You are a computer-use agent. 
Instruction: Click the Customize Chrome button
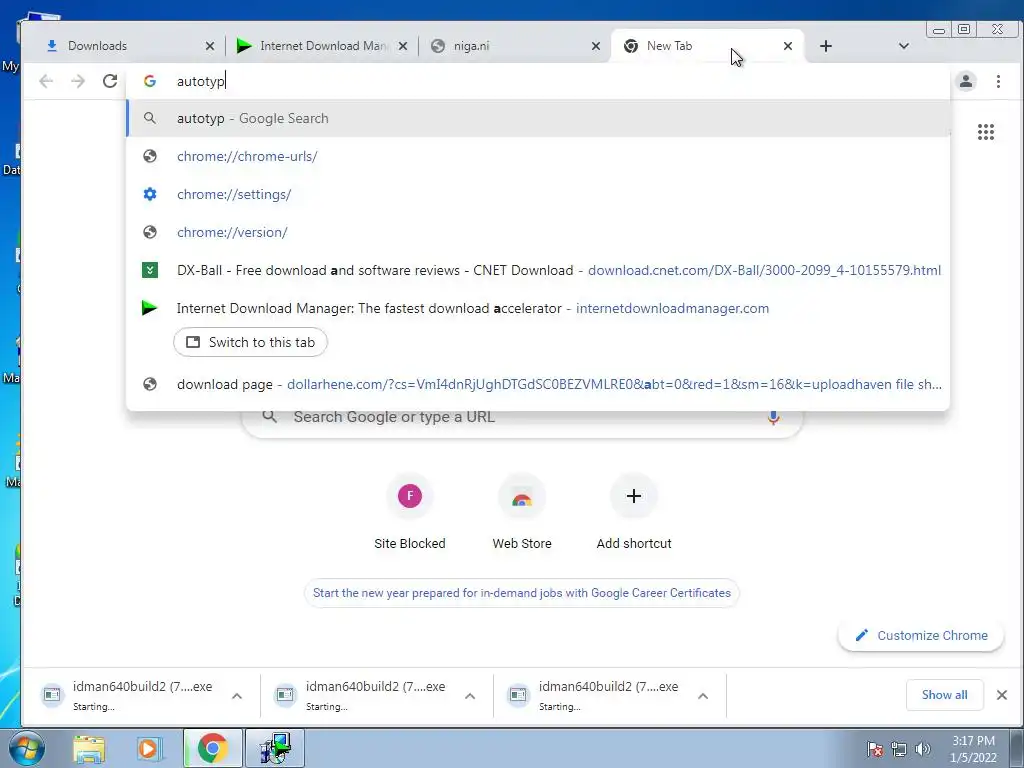[921, 635]
